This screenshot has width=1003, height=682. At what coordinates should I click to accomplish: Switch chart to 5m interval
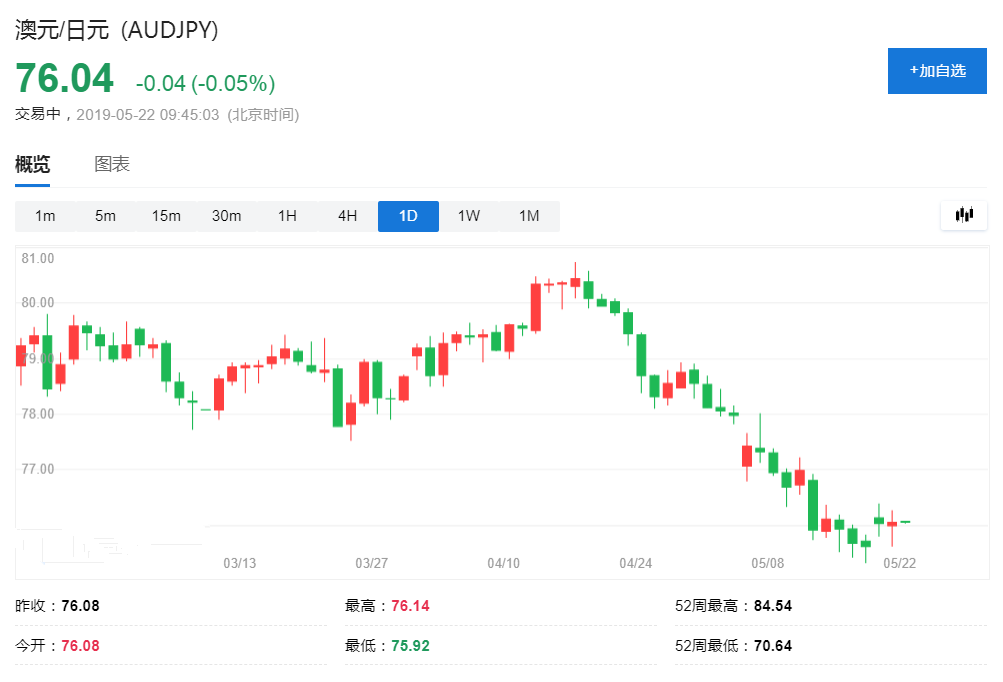(x=105, y=216)
